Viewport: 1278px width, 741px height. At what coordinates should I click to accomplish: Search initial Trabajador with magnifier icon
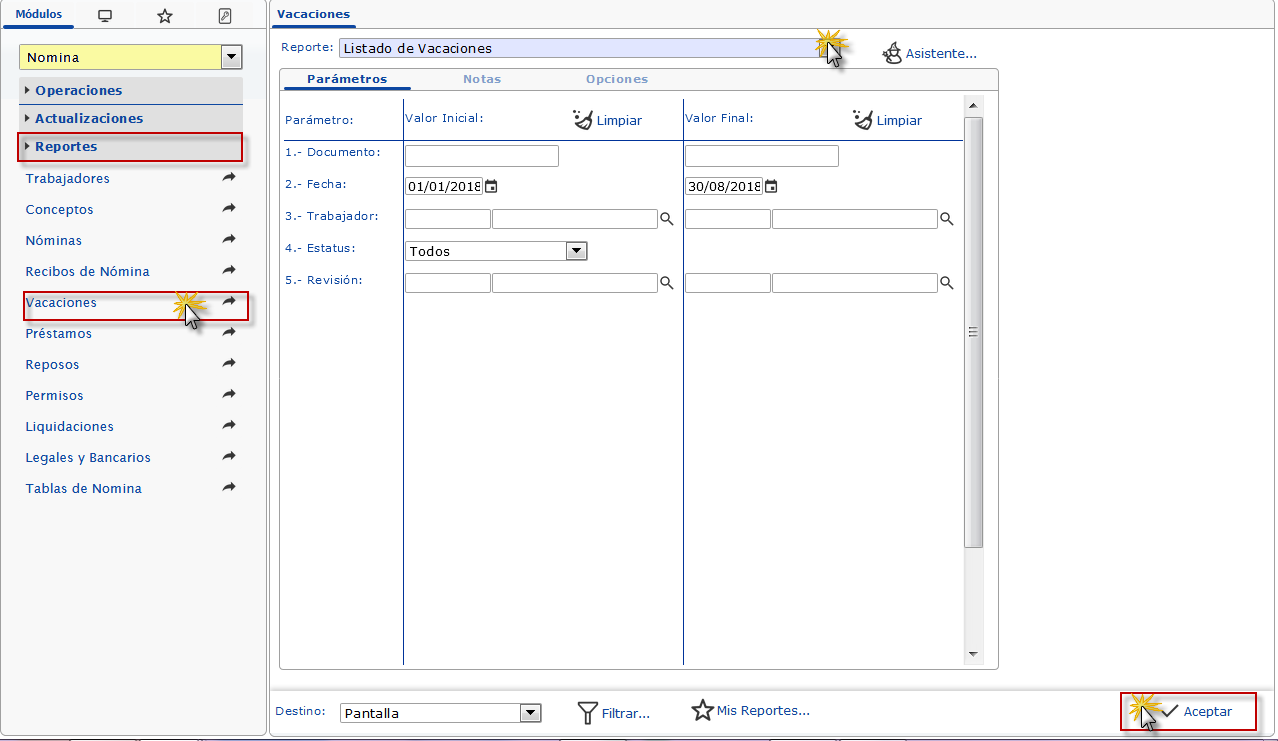pos(666,219)
